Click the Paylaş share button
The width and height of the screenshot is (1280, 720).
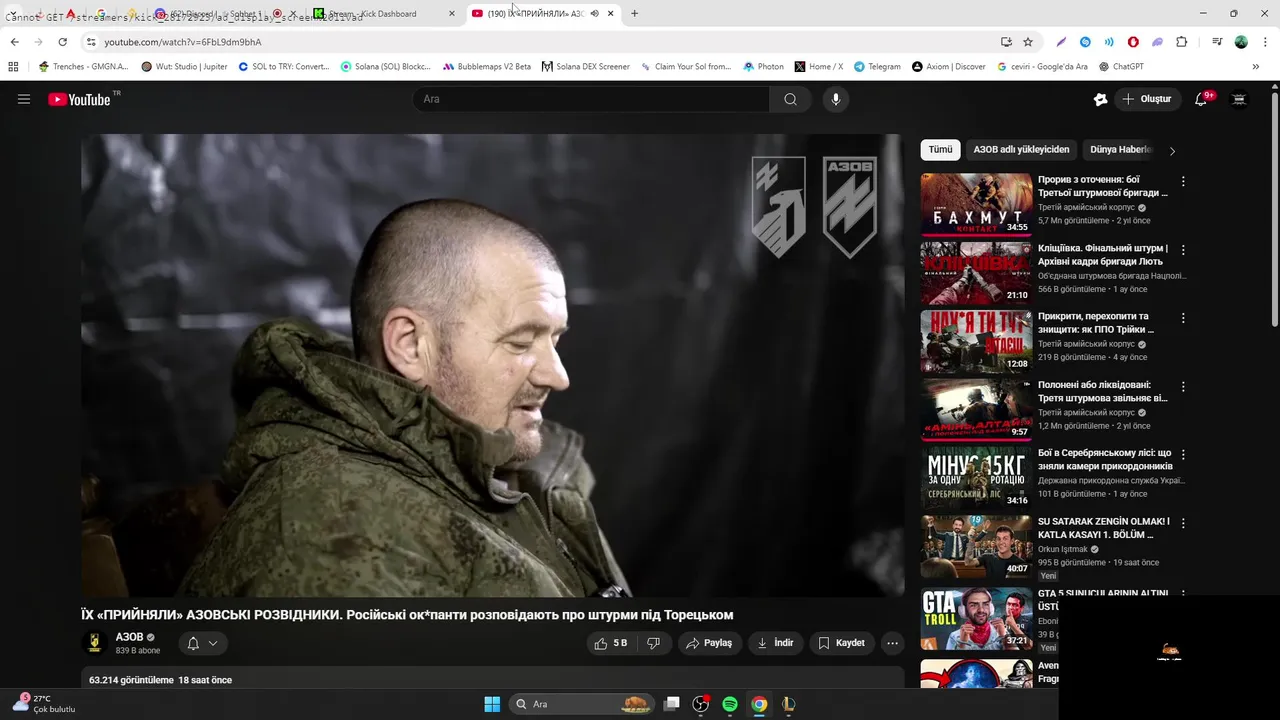tap(709, 643)
